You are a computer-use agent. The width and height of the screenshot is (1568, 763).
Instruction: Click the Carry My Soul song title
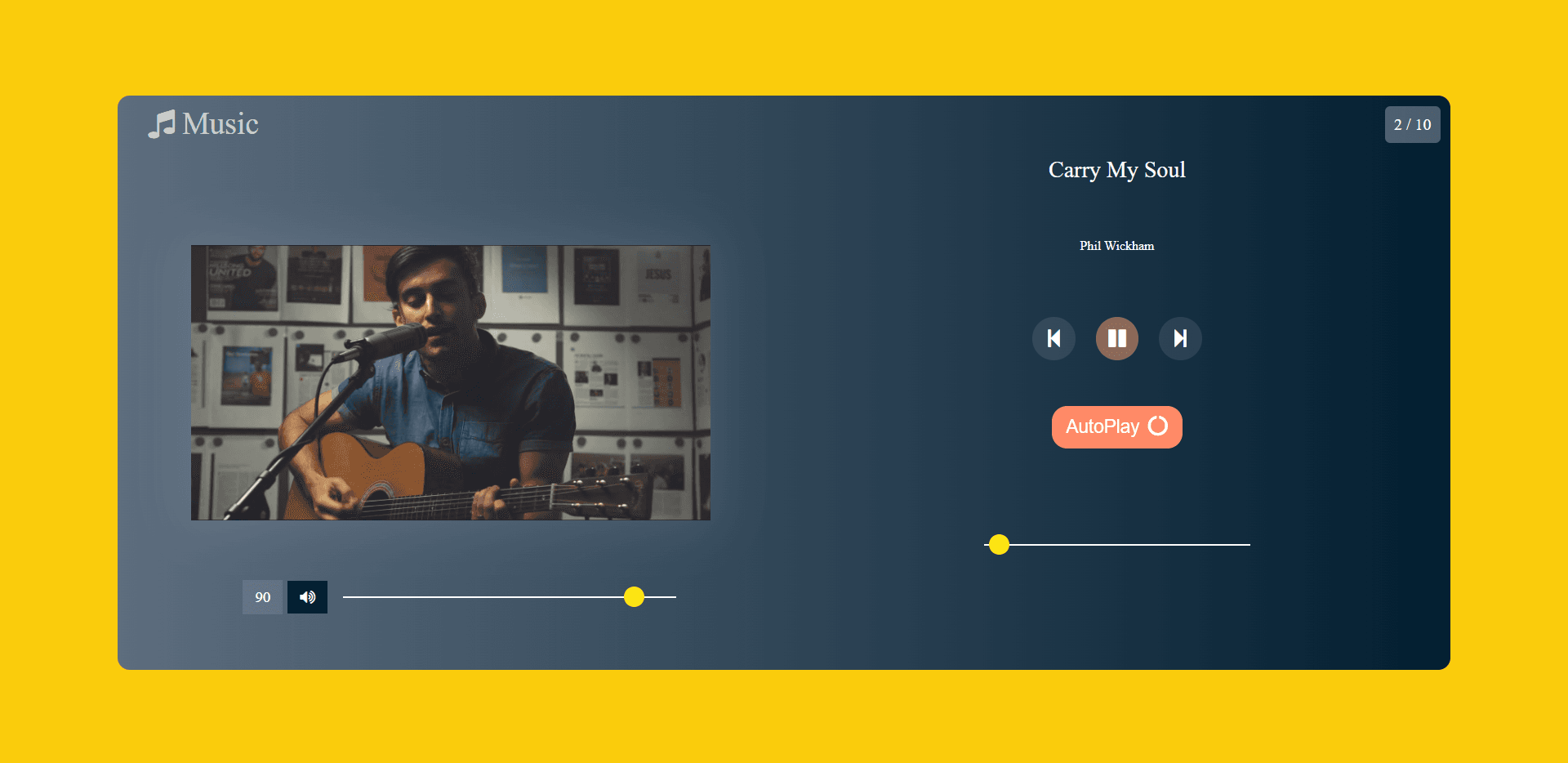pos(1117,170)
